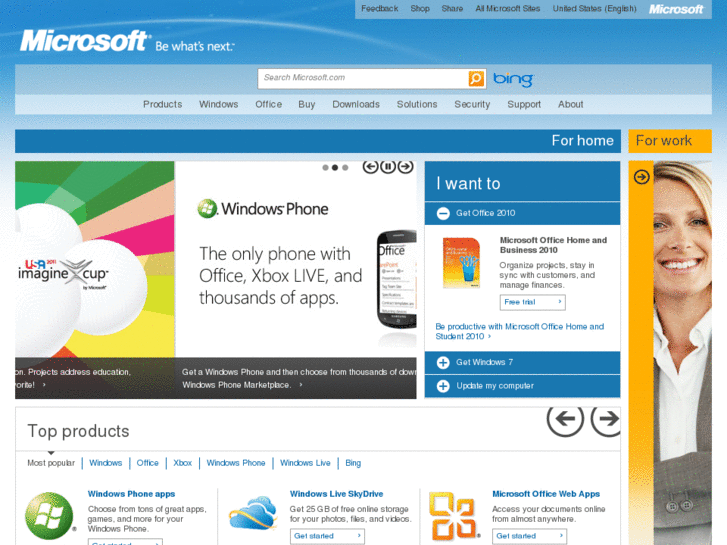Click the For work arrow icon
Screen dimensions: 727x545
click(642, 177)
